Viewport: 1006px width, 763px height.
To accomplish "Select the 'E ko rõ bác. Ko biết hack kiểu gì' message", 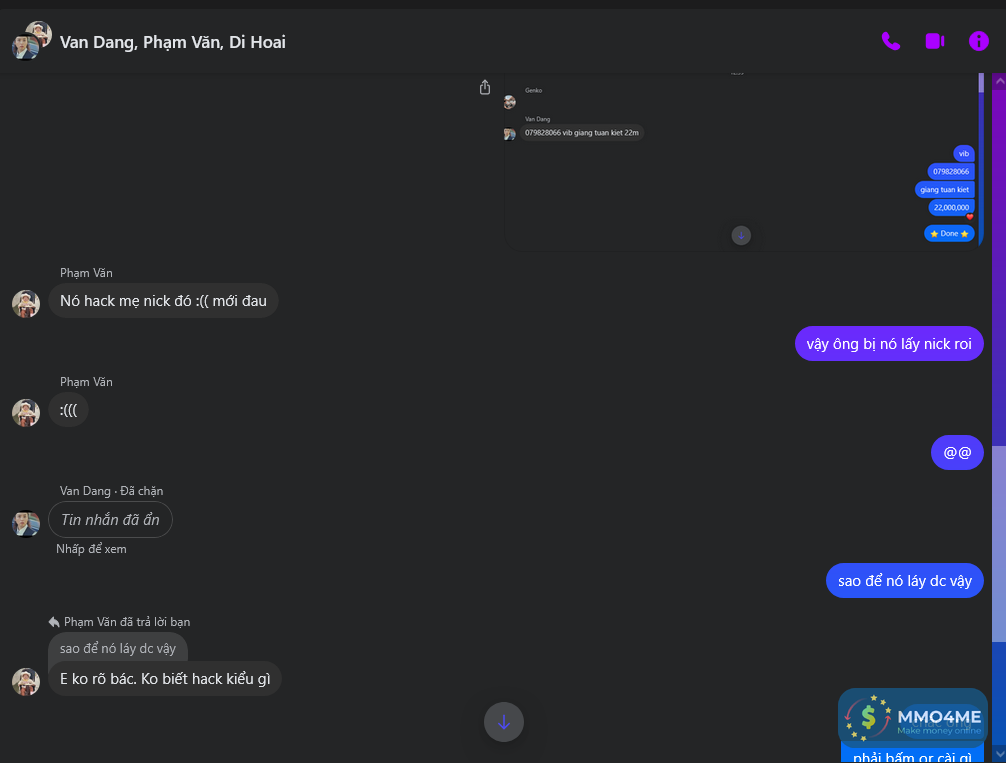I will point(165,679).
